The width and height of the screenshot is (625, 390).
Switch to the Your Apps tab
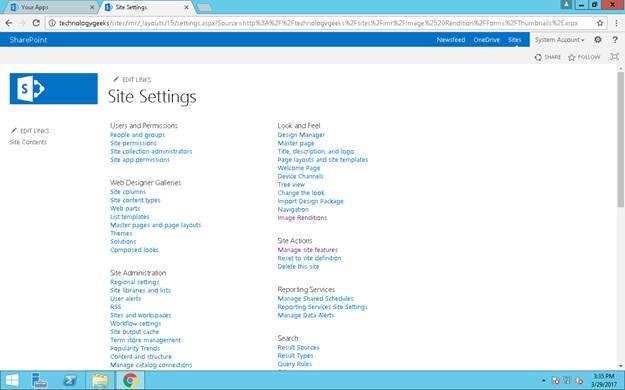52,7
